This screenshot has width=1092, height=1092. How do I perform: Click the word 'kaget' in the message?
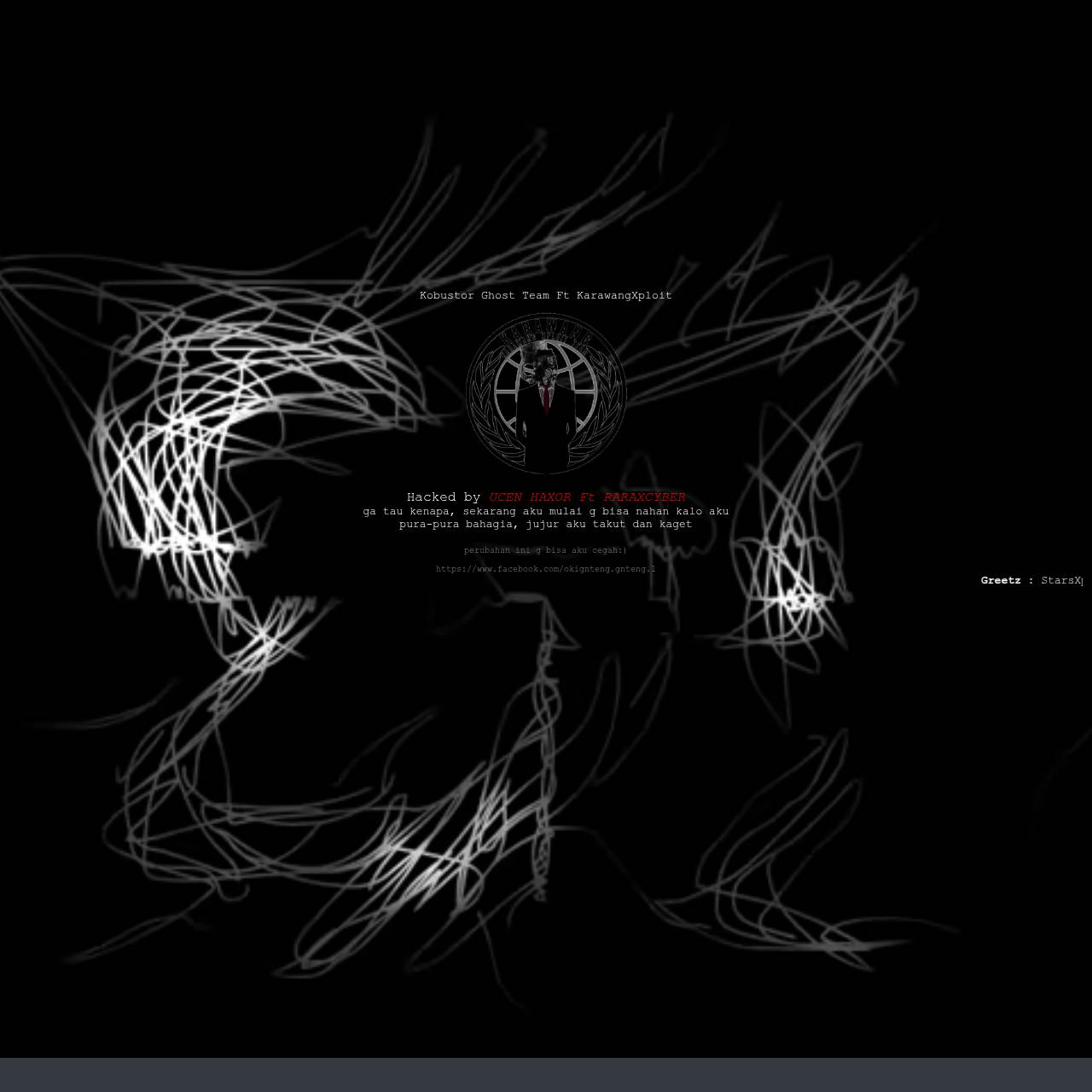coord(676,524)
